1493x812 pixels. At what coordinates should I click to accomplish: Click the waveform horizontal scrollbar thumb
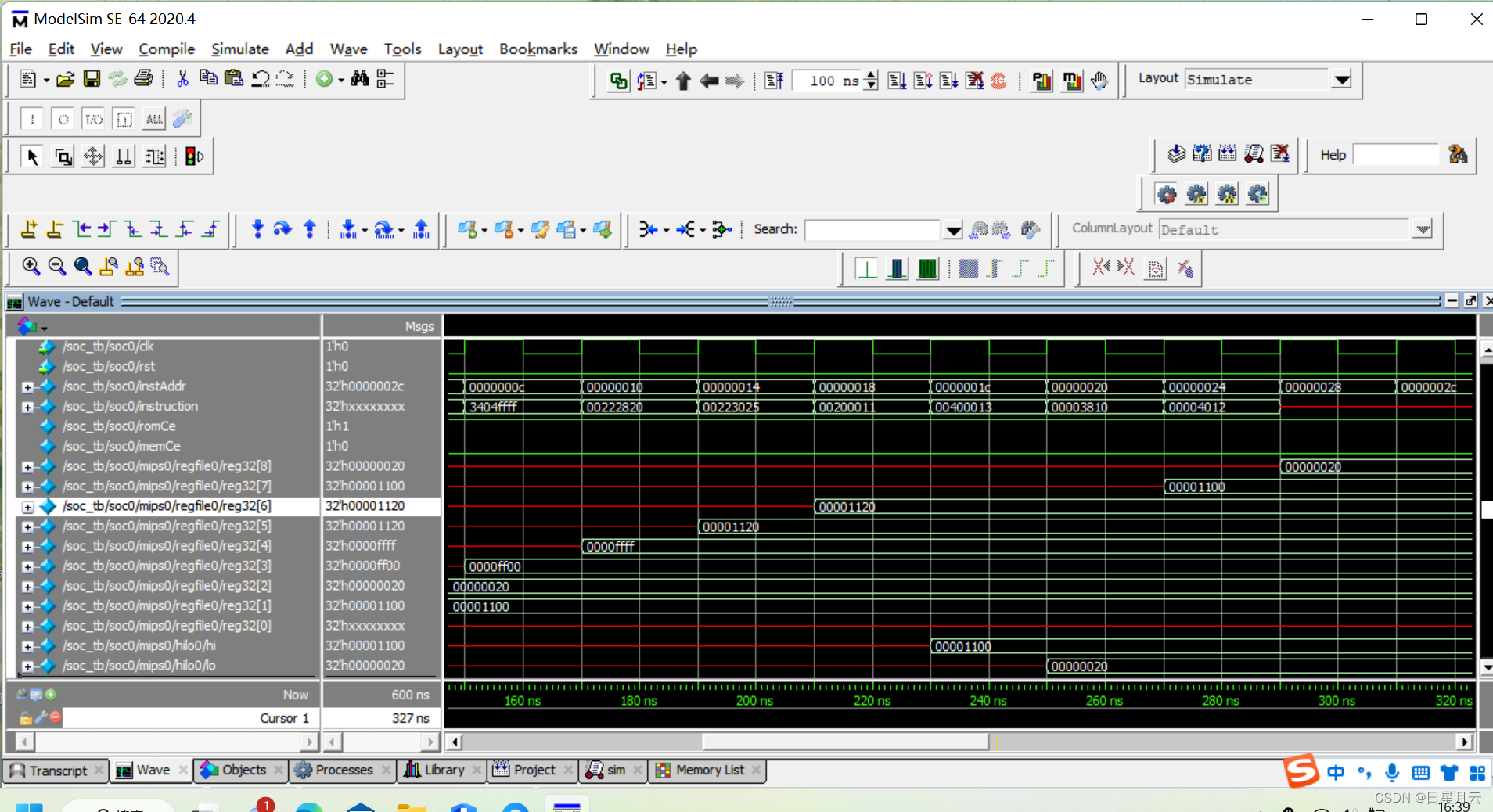[845, 741]
